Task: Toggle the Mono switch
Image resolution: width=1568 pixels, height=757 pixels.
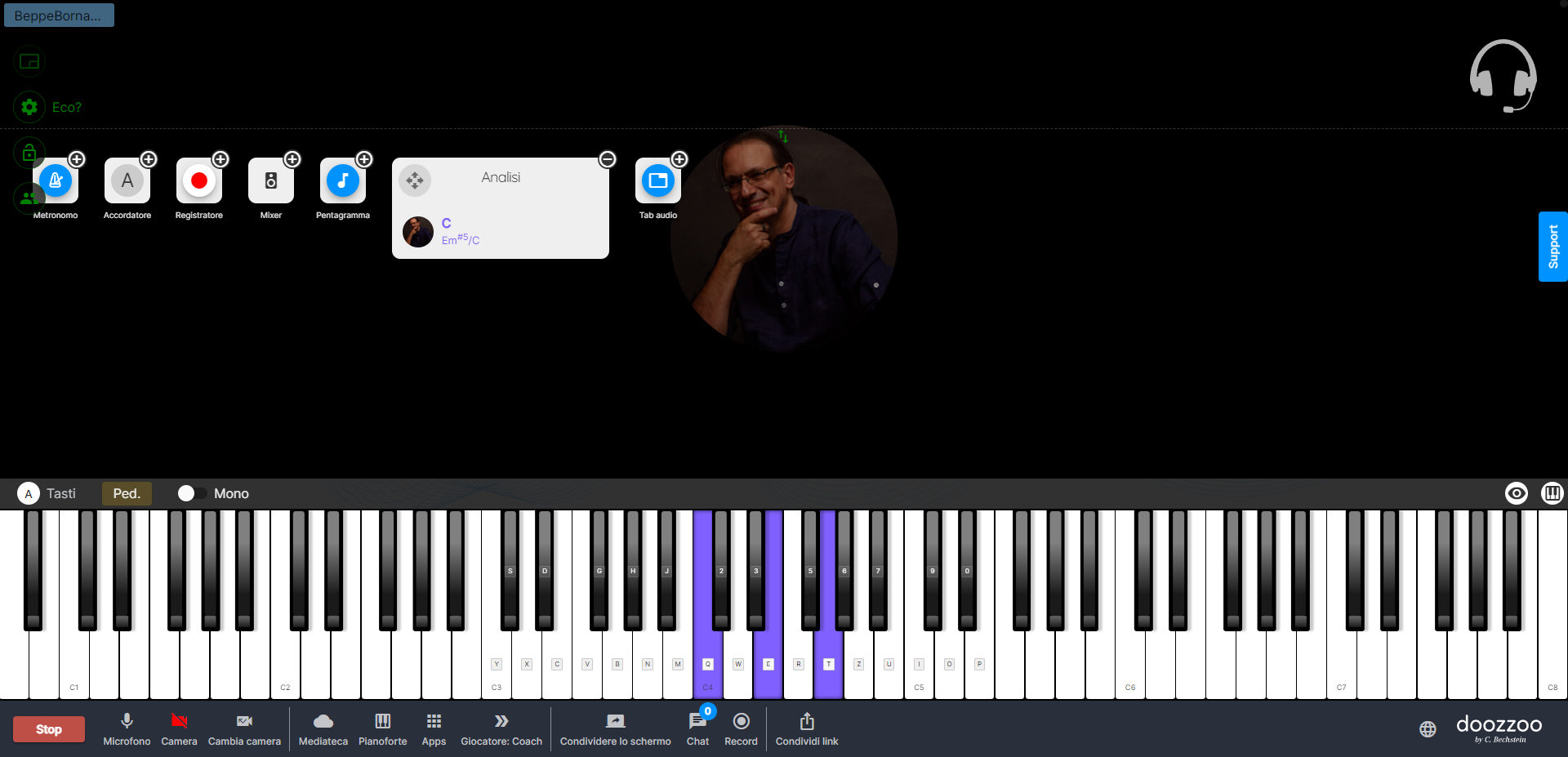Action: pyautogui.click(x=192, y=493)
